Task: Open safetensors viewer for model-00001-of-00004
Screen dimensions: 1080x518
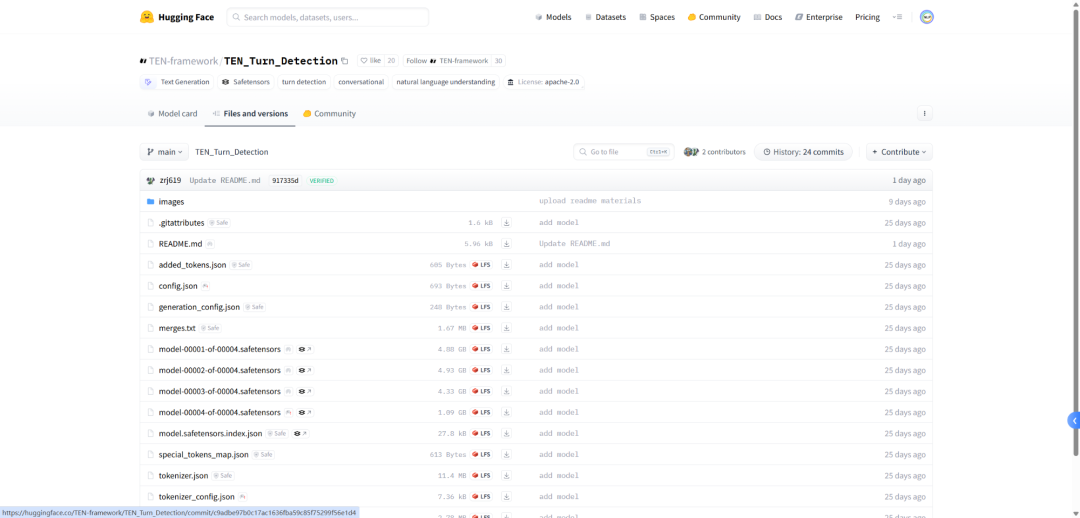Action: point(305,349)
